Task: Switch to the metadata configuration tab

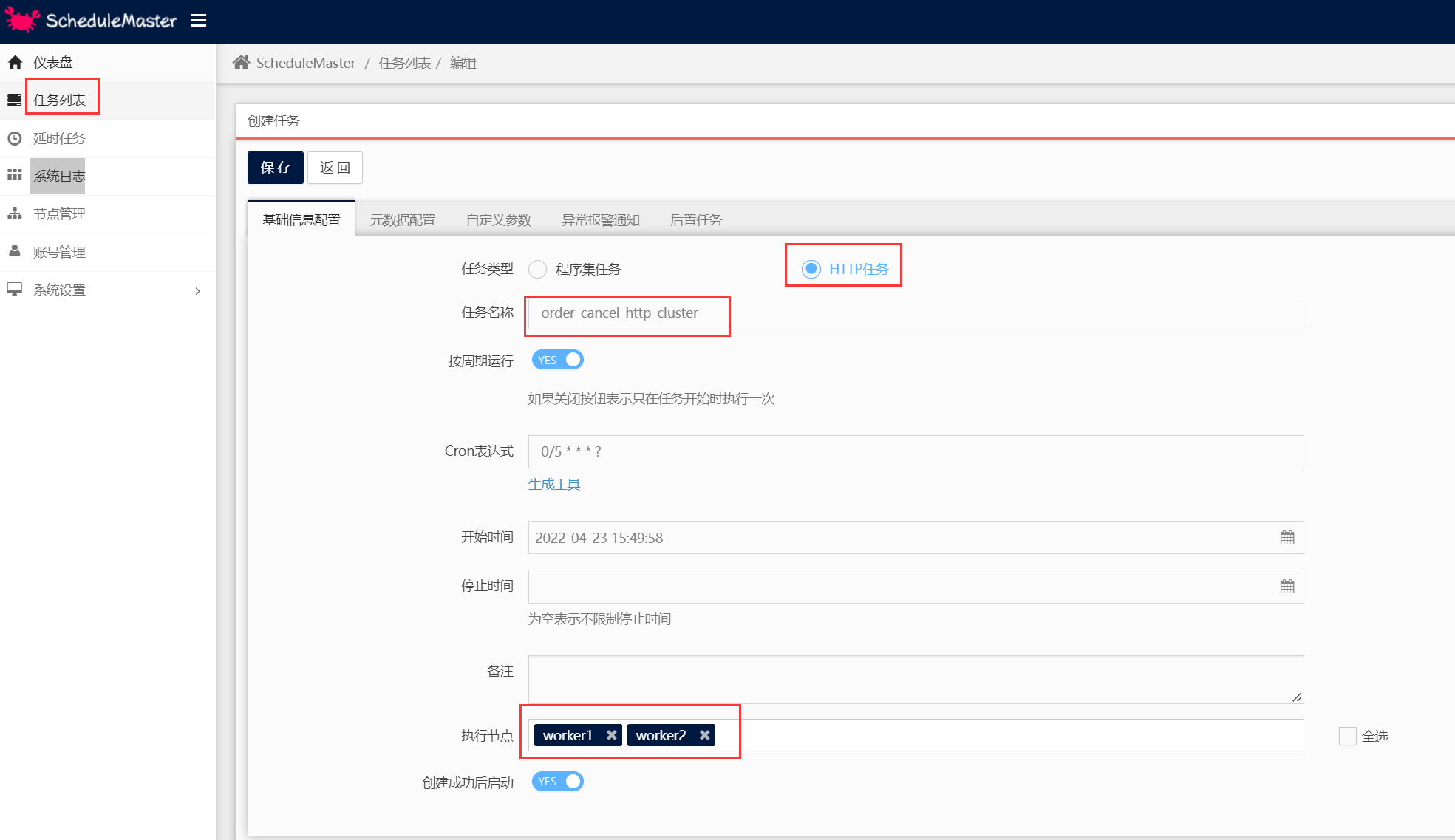Action: point(403,220)
